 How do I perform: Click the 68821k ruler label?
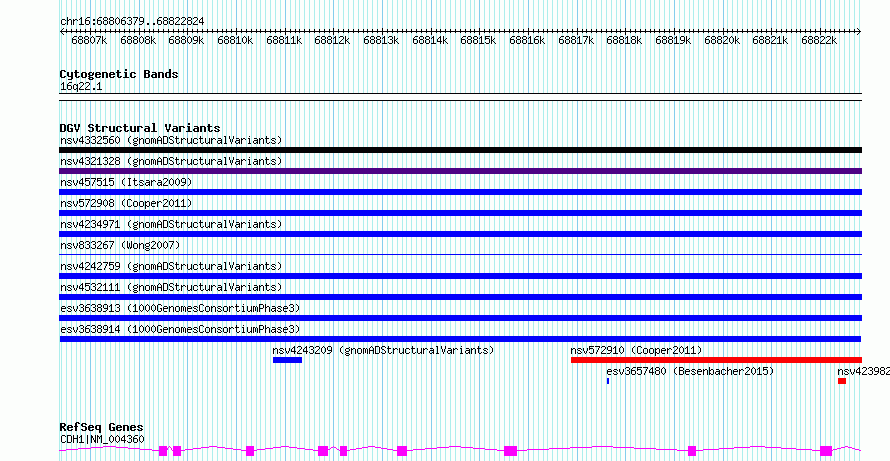[x=770, y=40]
